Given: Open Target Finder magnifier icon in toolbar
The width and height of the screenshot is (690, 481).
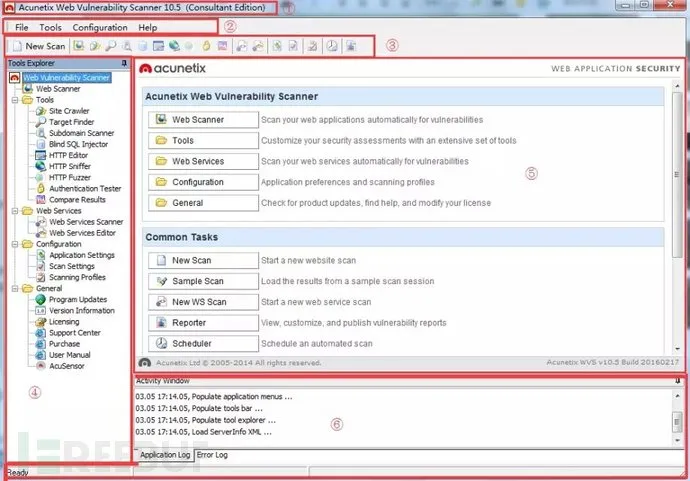Looking at the screenshot, I should [111, 46].
